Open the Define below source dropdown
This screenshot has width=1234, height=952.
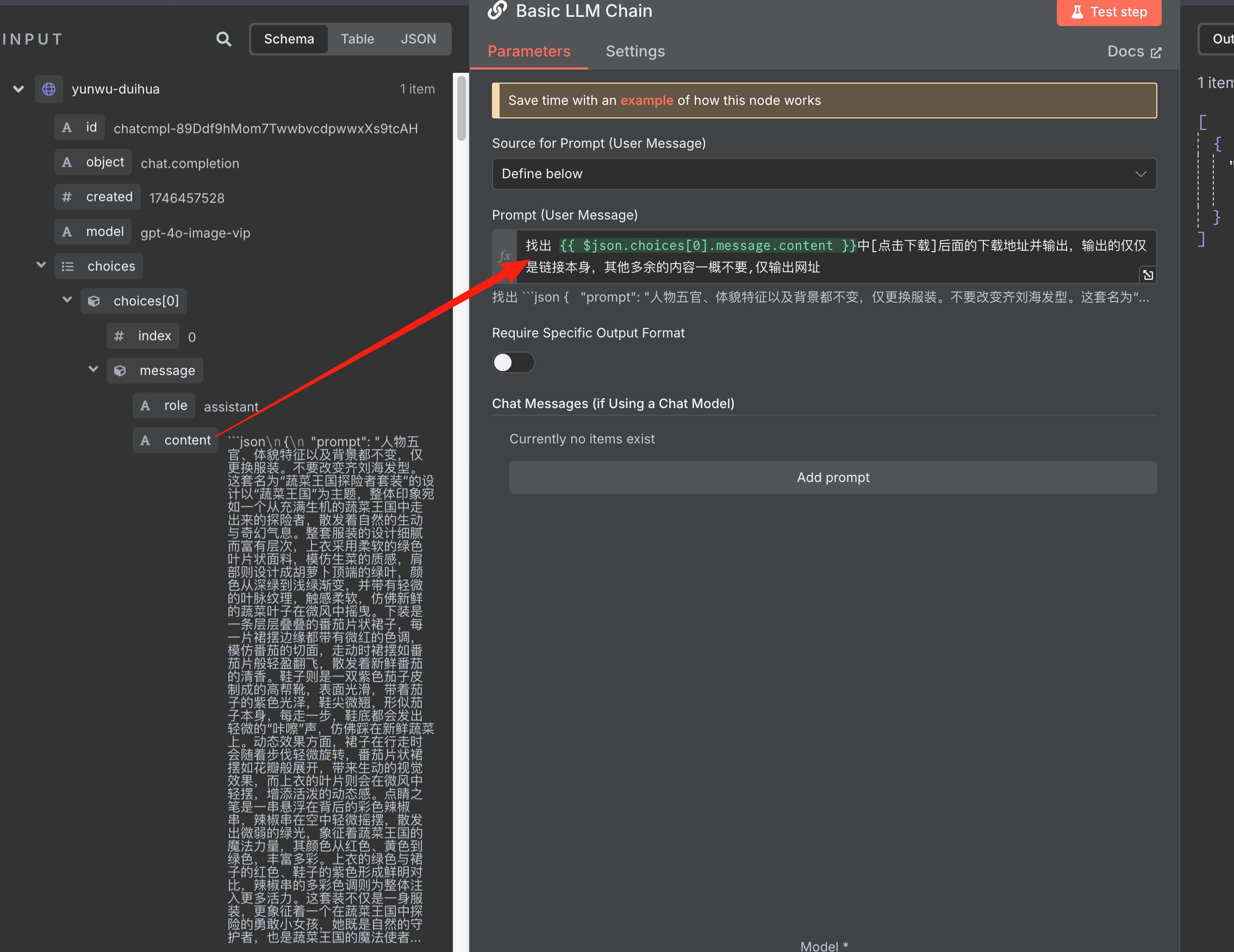824,174
